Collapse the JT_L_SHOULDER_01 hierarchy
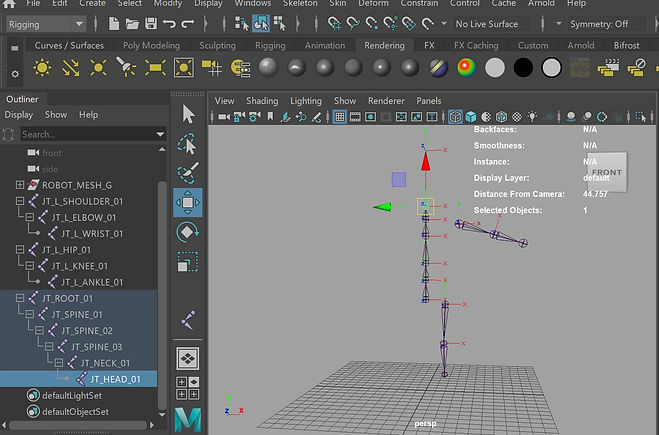 20,201
